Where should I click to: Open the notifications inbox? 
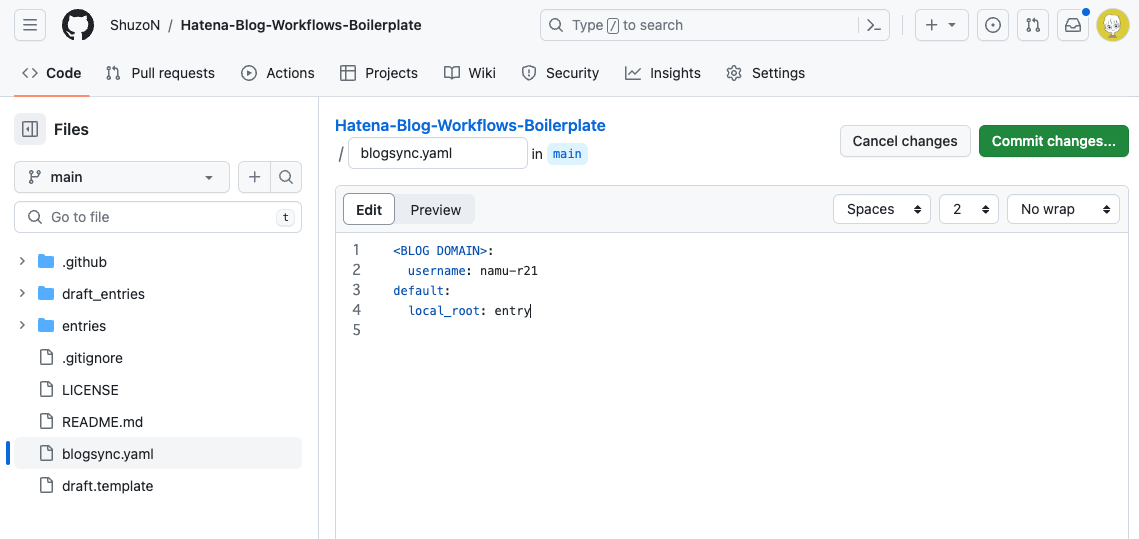pos(1073,25)
